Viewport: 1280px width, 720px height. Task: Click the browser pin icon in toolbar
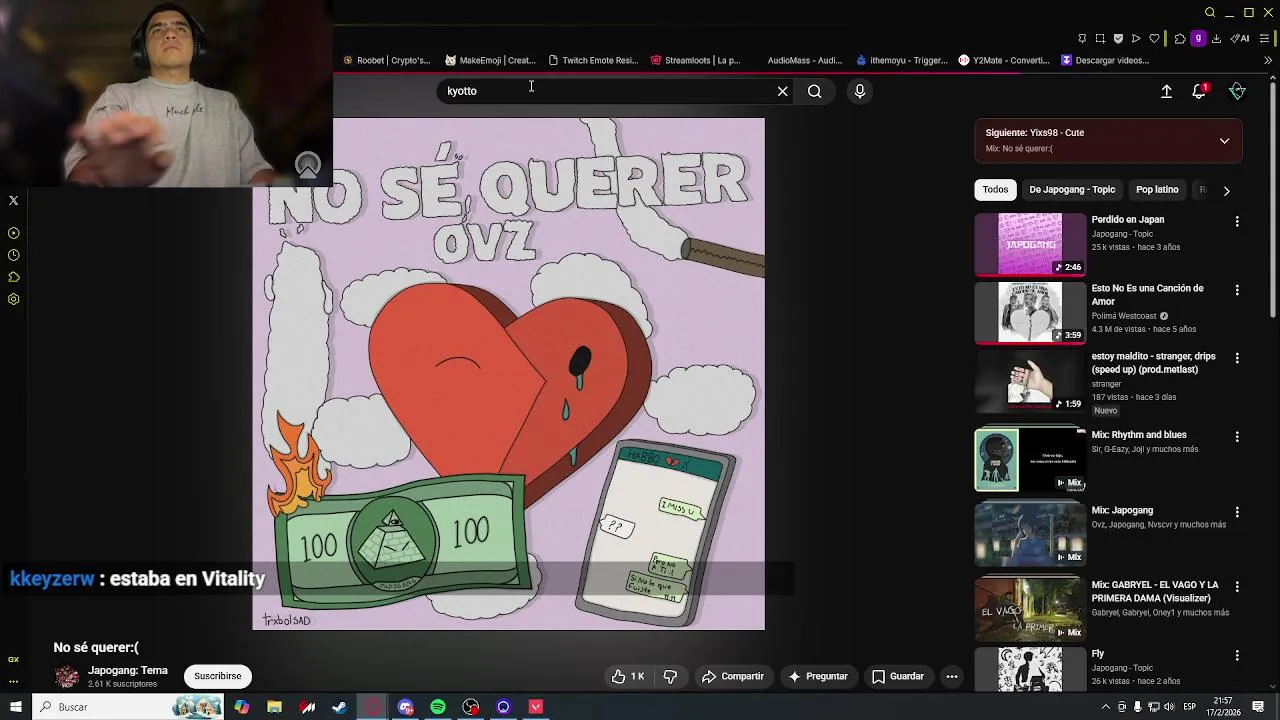coord(1082,39)
